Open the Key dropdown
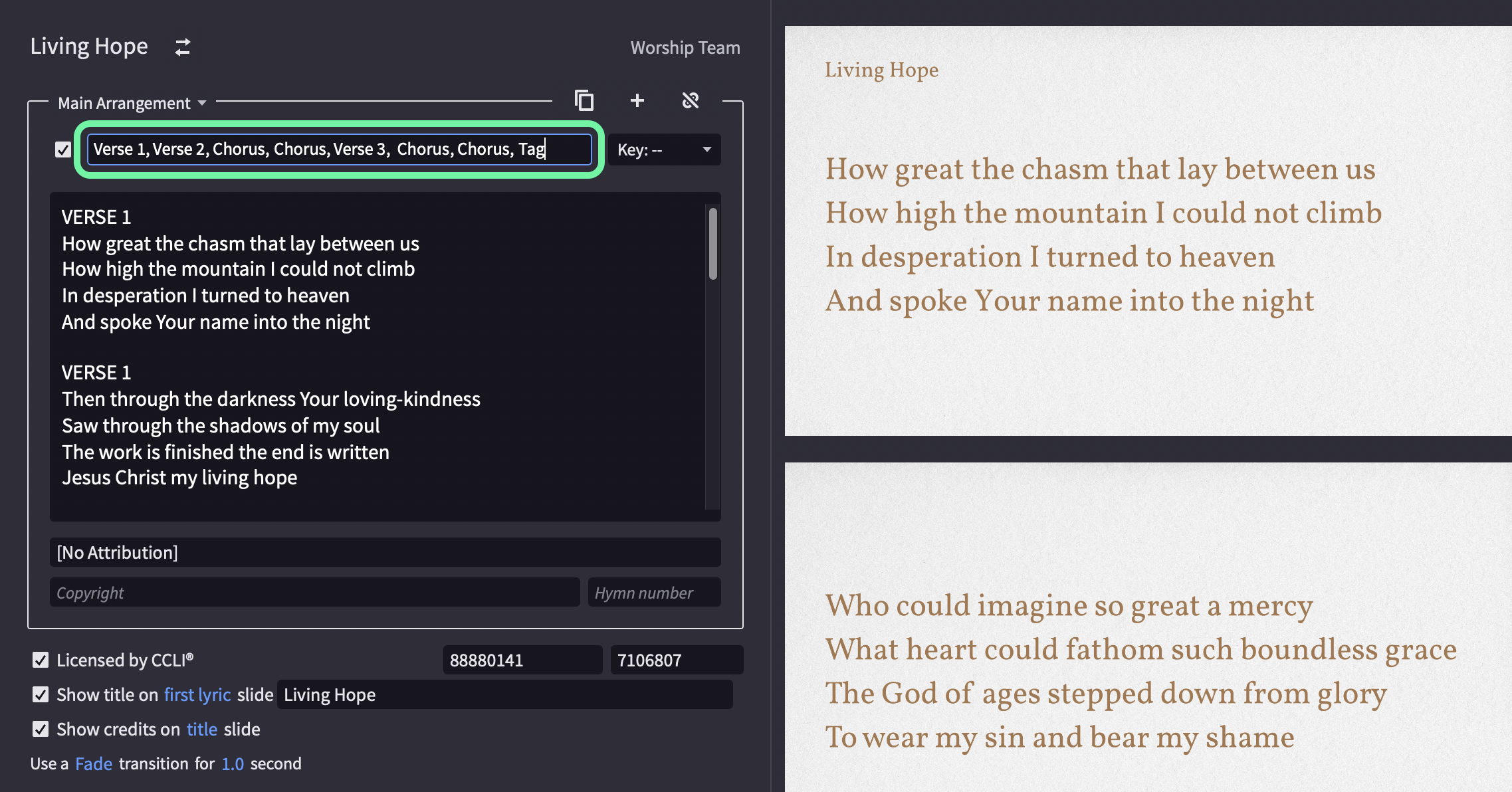 tap(665, 149)
